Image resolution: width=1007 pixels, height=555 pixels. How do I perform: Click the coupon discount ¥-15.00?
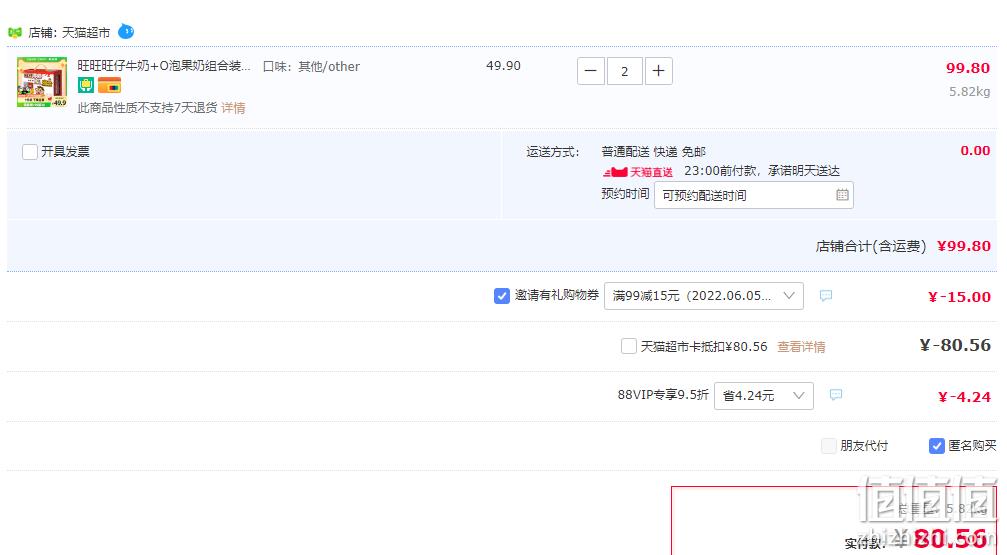coord(959,297)
